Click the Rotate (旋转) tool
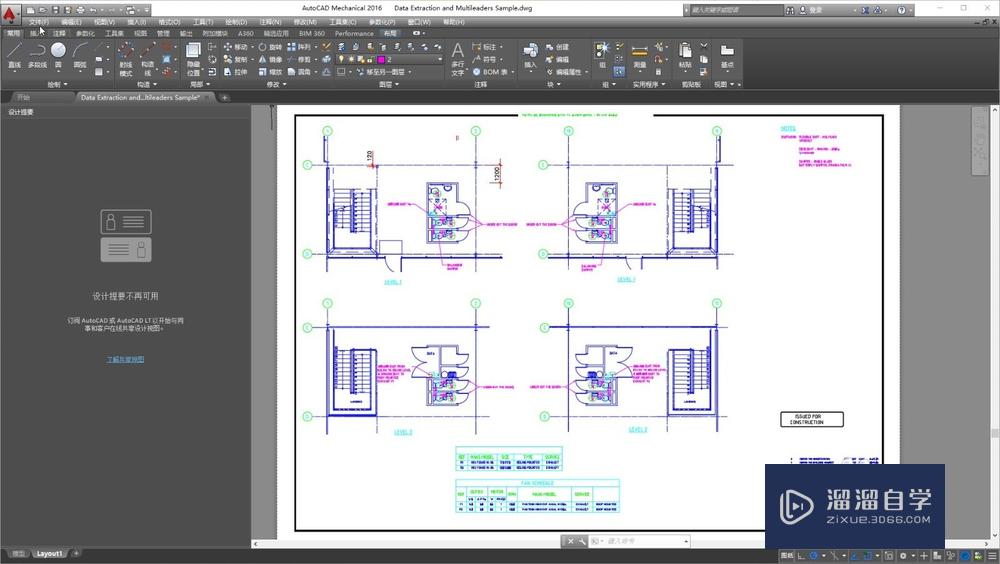This screenshot has height=564, width=1000. pos(270,47)
